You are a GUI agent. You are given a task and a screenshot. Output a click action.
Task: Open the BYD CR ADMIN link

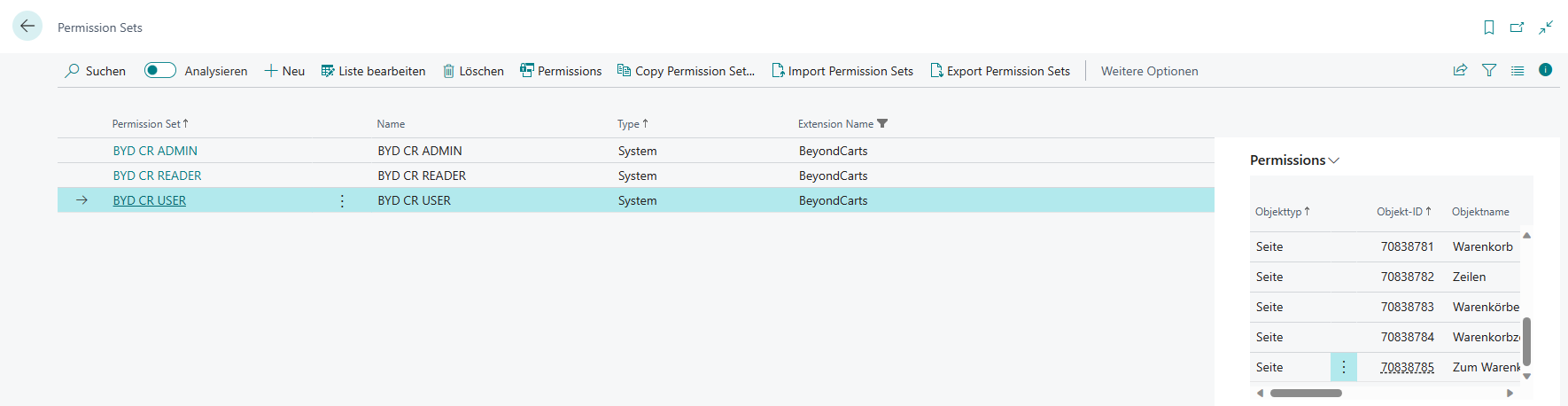tap(155, 152)
